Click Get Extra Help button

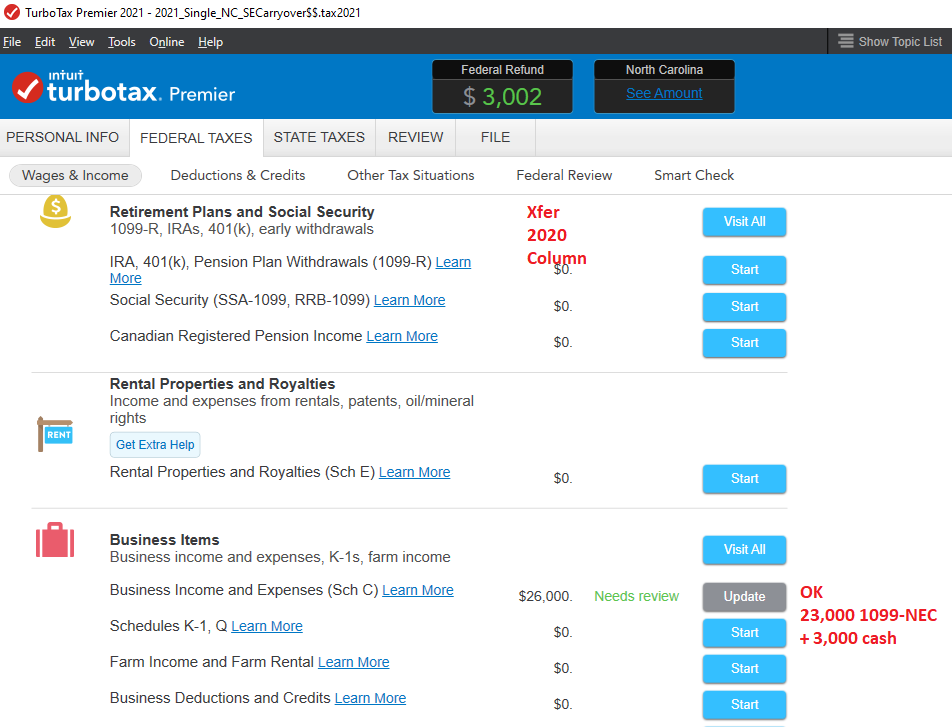coord(155,445)
